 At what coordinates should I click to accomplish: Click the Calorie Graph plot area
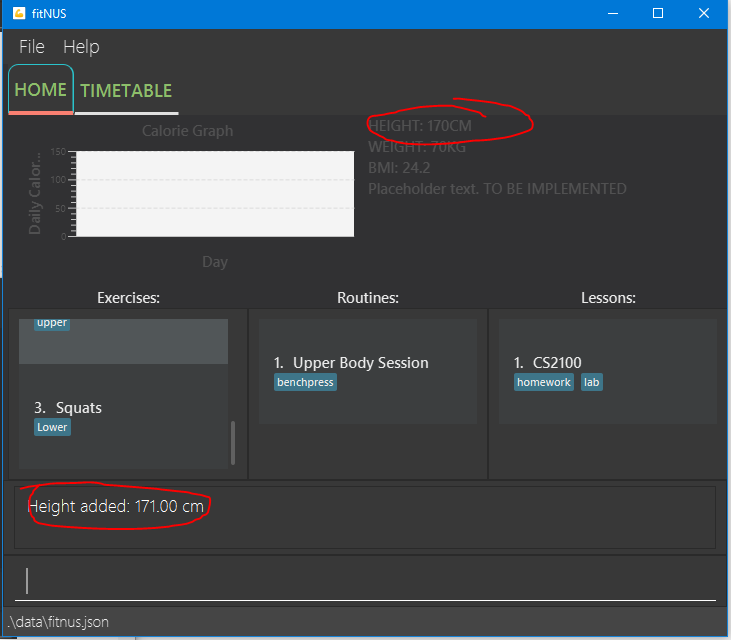click(215, 193)
